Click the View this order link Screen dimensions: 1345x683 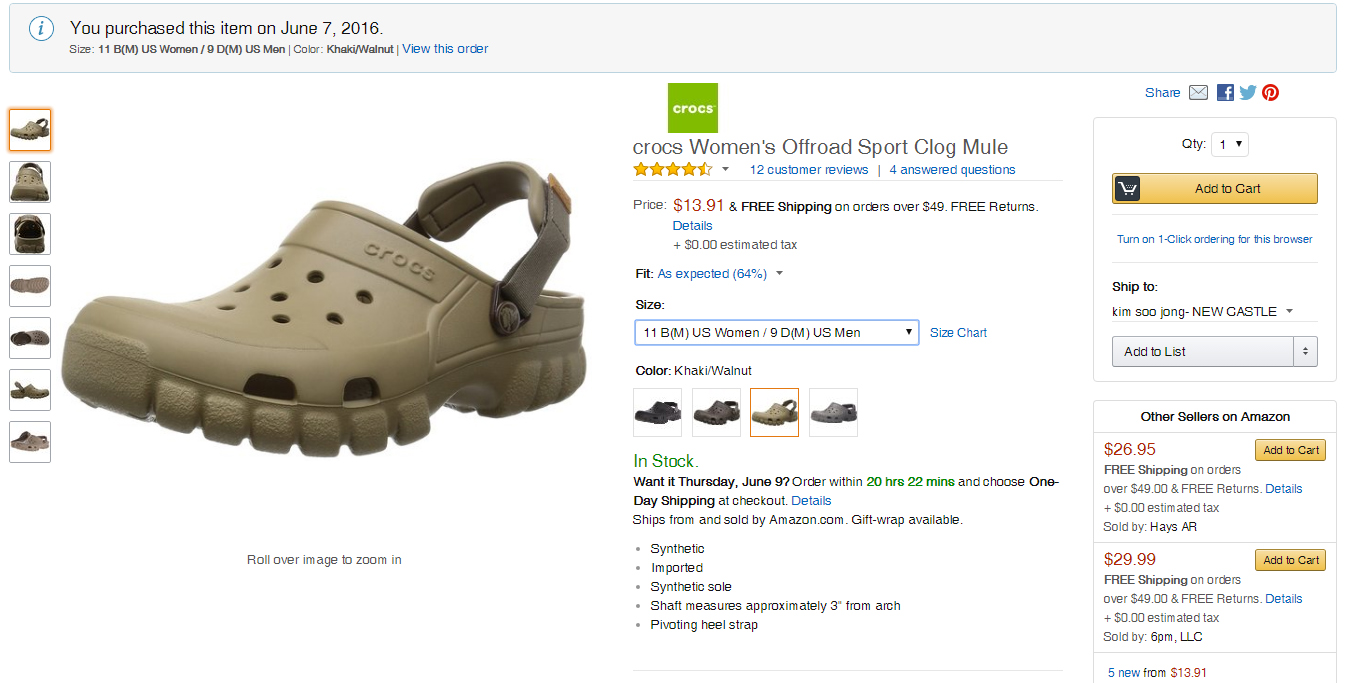coord(445,49)
